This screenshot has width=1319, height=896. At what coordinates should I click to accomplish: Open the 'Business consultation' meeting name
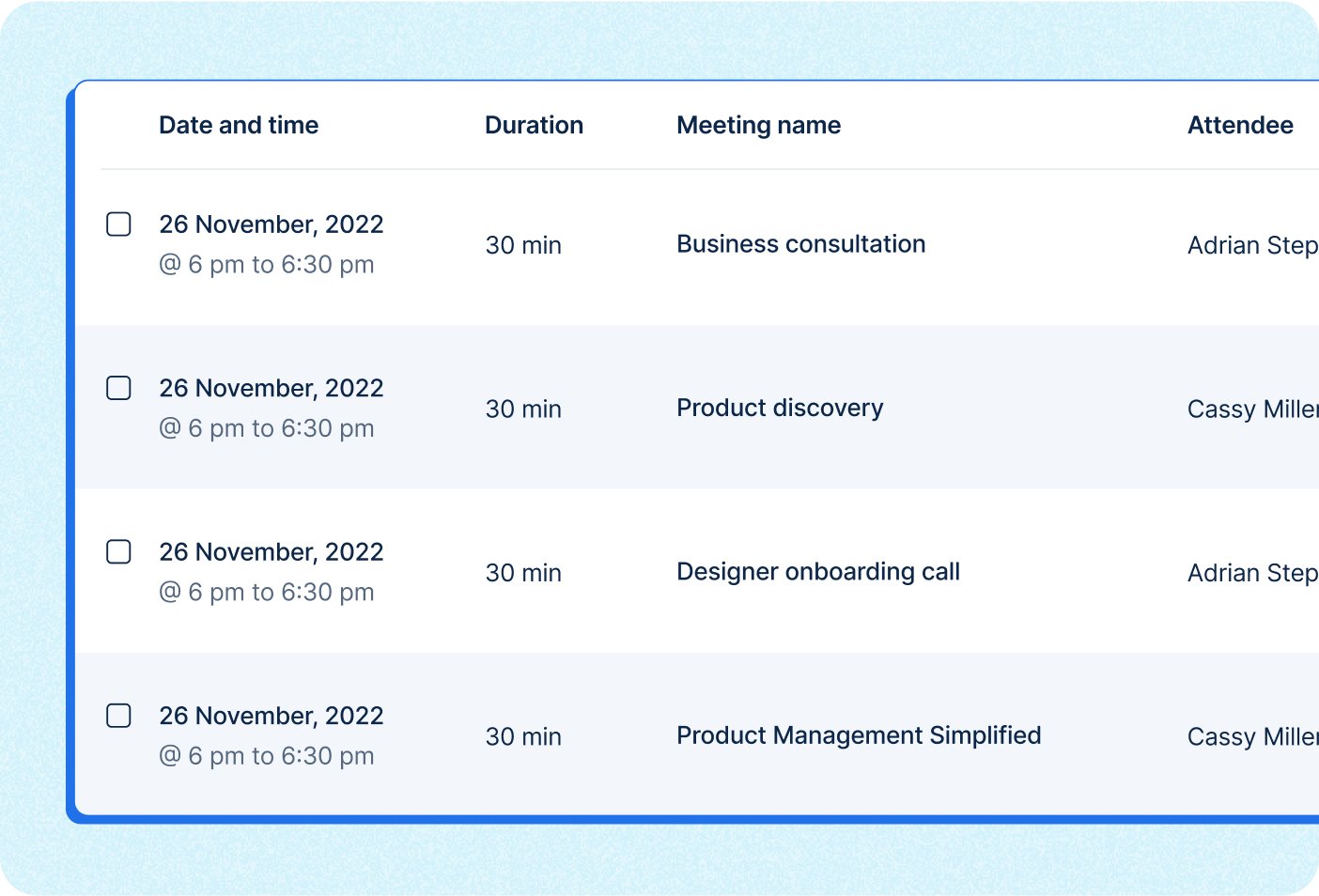801,244
